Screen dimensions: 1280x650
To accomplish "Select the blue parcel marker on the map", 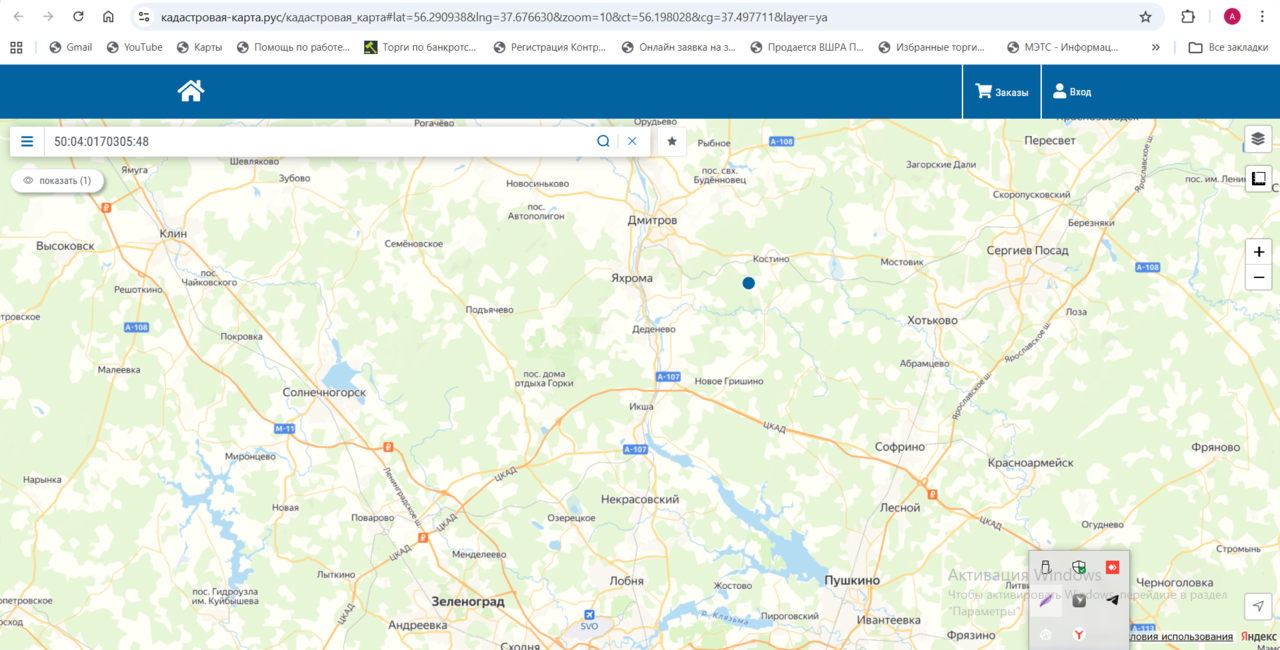I will click(748, 283).
